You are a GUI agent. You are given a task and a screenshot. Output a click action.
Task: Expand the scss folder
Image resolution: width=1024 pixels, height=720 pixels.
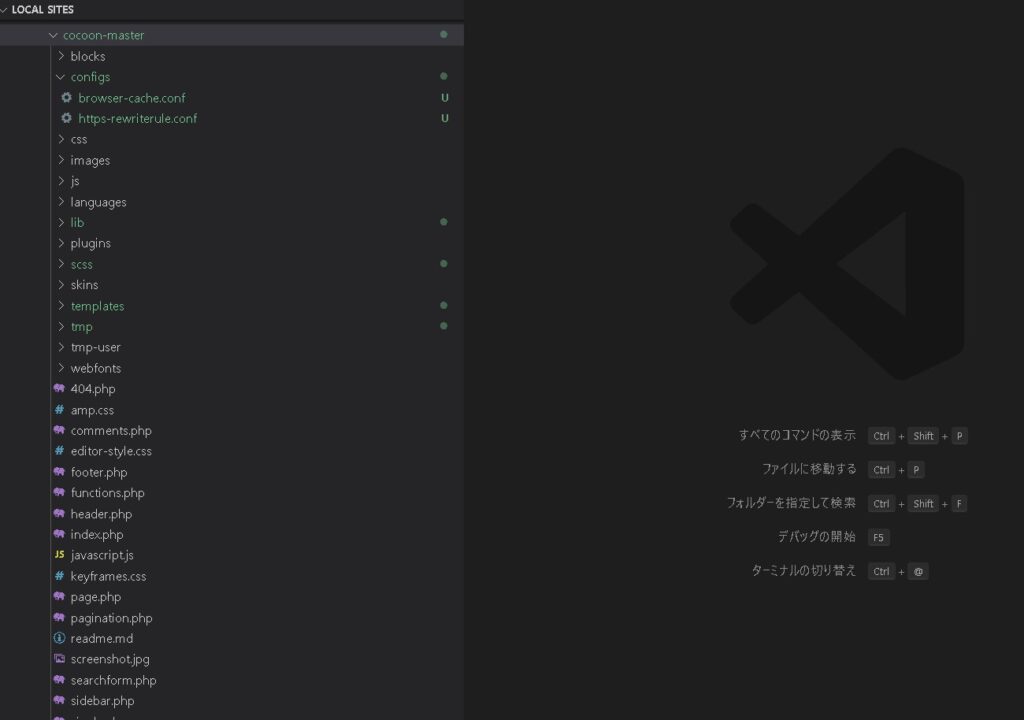coord(81,264)
